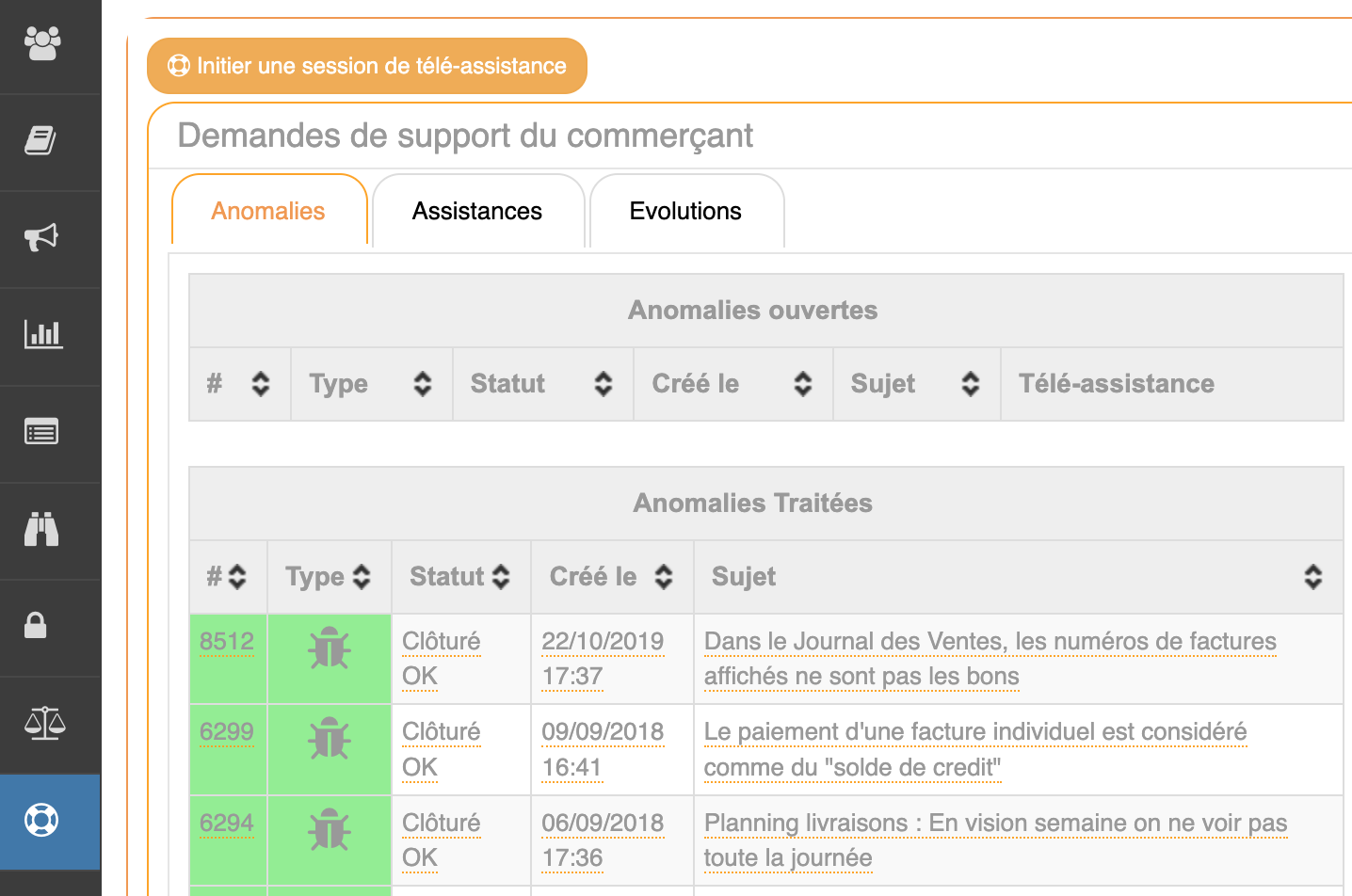Open the users group sidebar icon

tap(42, 43)
